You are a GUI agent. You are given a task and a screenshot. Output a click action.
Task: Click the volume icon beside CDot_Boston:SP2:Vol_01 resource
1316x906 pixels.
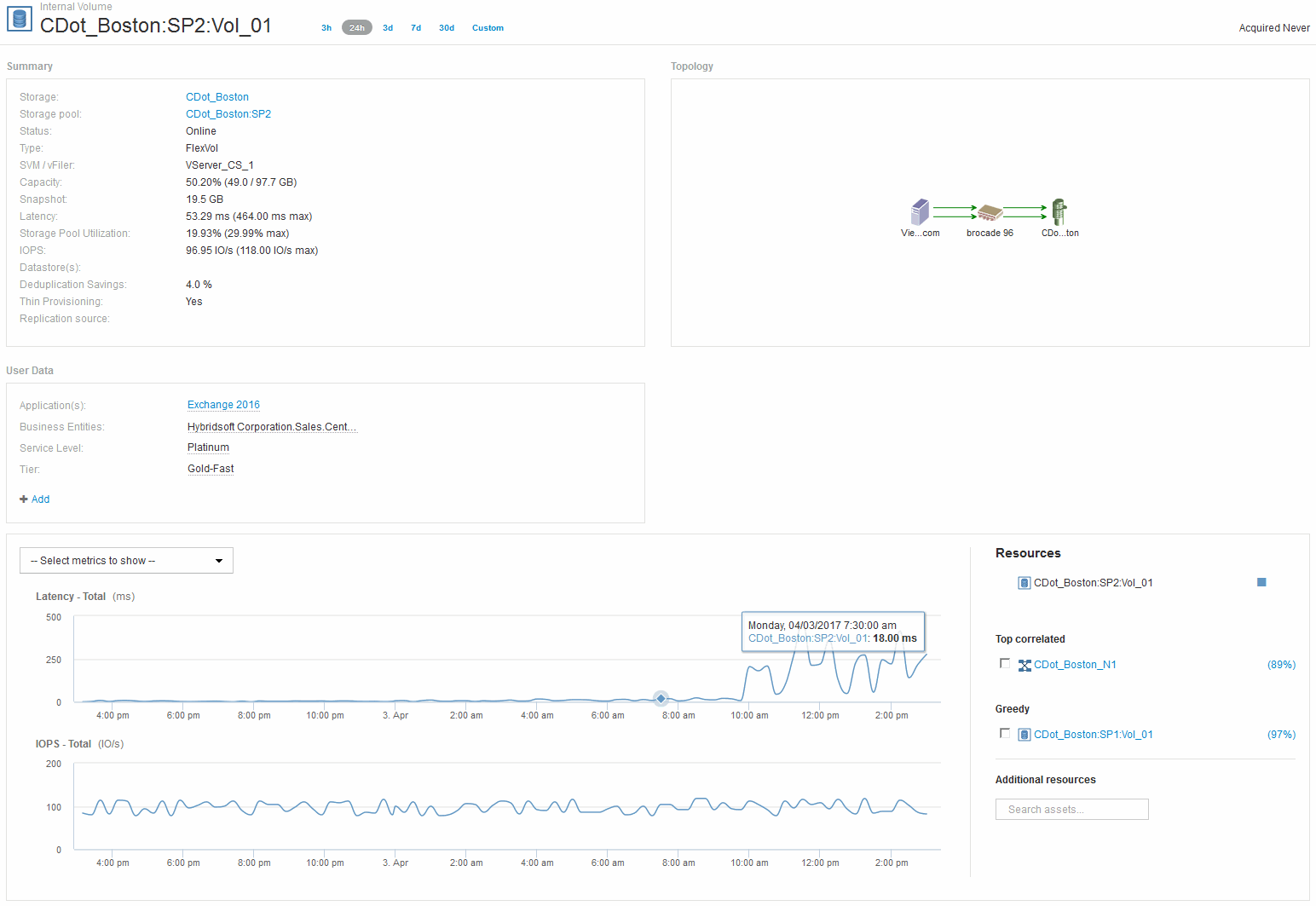1025,583
